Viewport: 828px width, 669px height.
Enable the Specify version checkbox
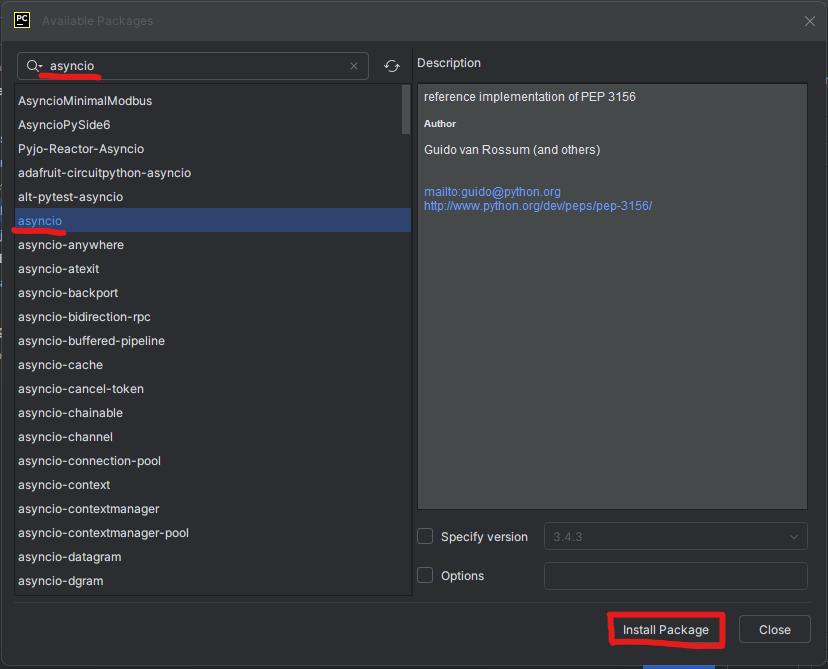click(x=425, y=536)
